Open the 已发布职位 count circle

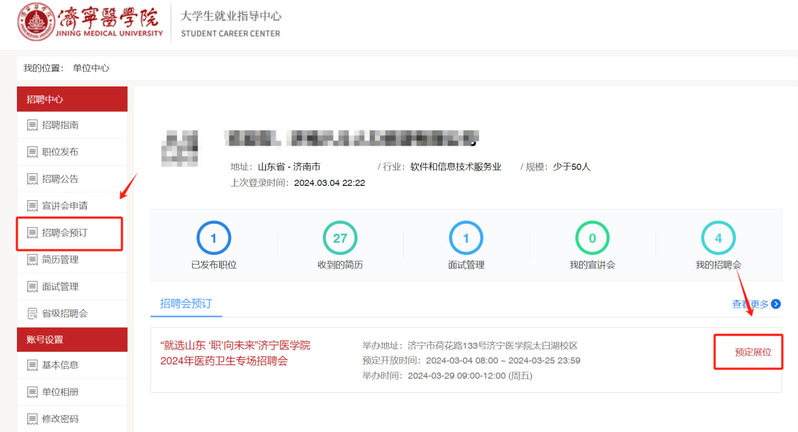(x=213, y=238)
